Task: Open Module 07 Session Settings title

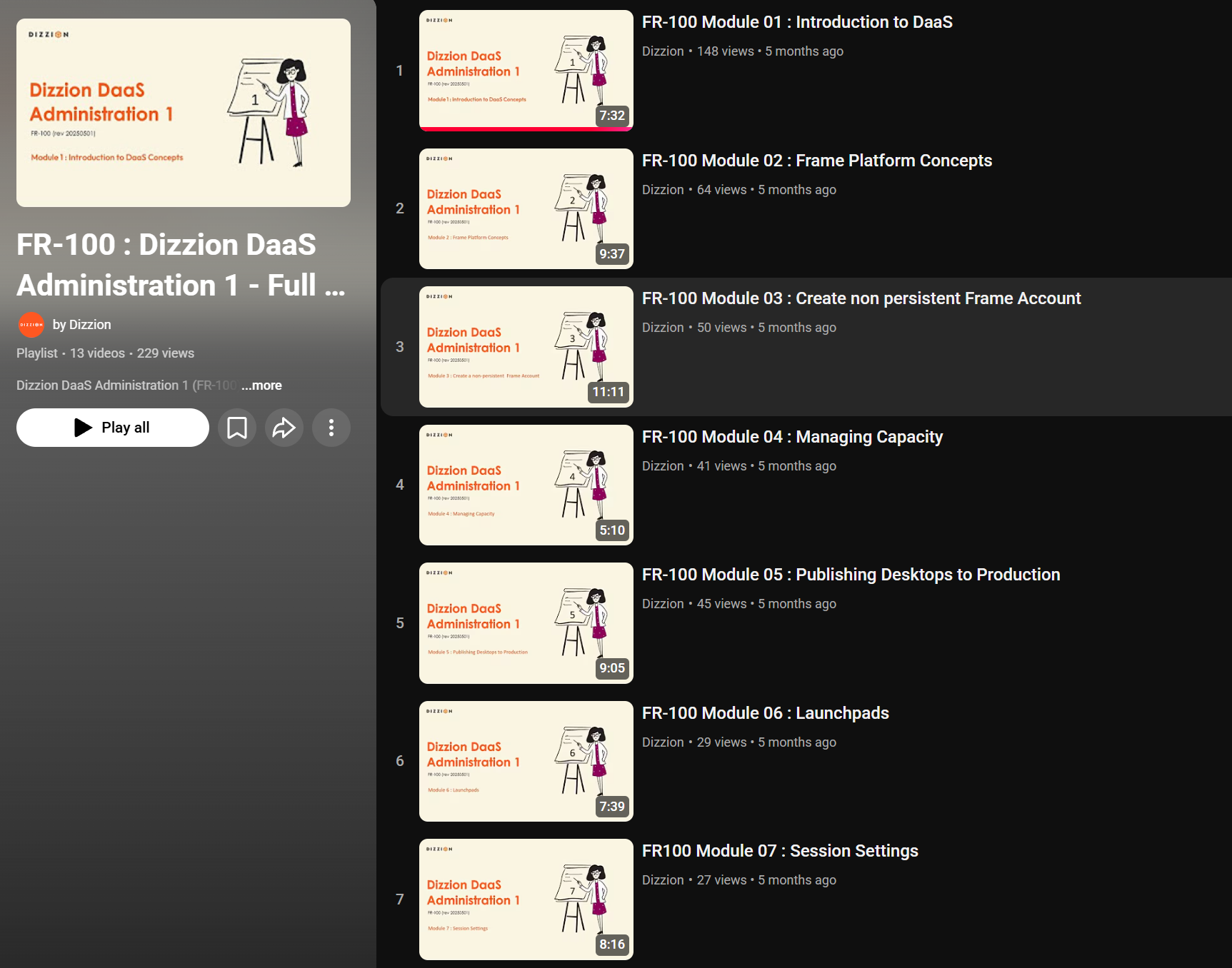Action: pos(780,851)
